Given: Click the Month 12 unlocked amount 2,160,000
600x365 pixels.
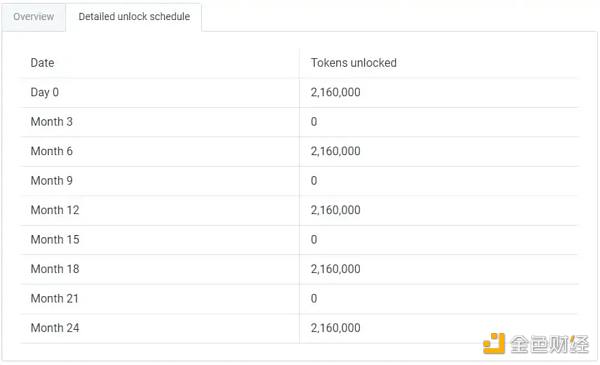Looking at the screenshot, I should [336, 210].
